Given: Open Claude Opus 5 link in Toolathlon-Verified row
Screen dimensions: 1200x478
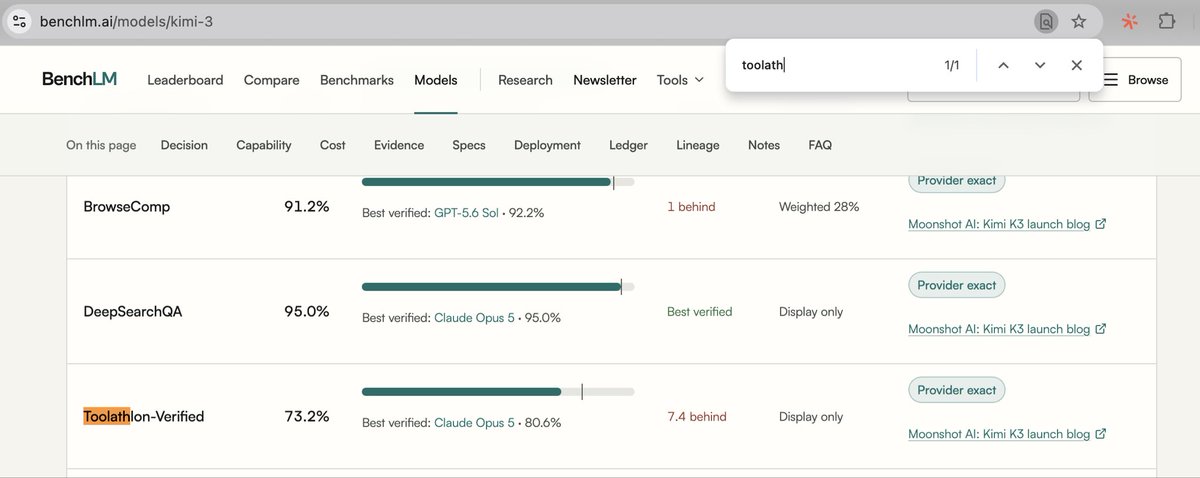Looking at the screenshot, I should 474,423.
